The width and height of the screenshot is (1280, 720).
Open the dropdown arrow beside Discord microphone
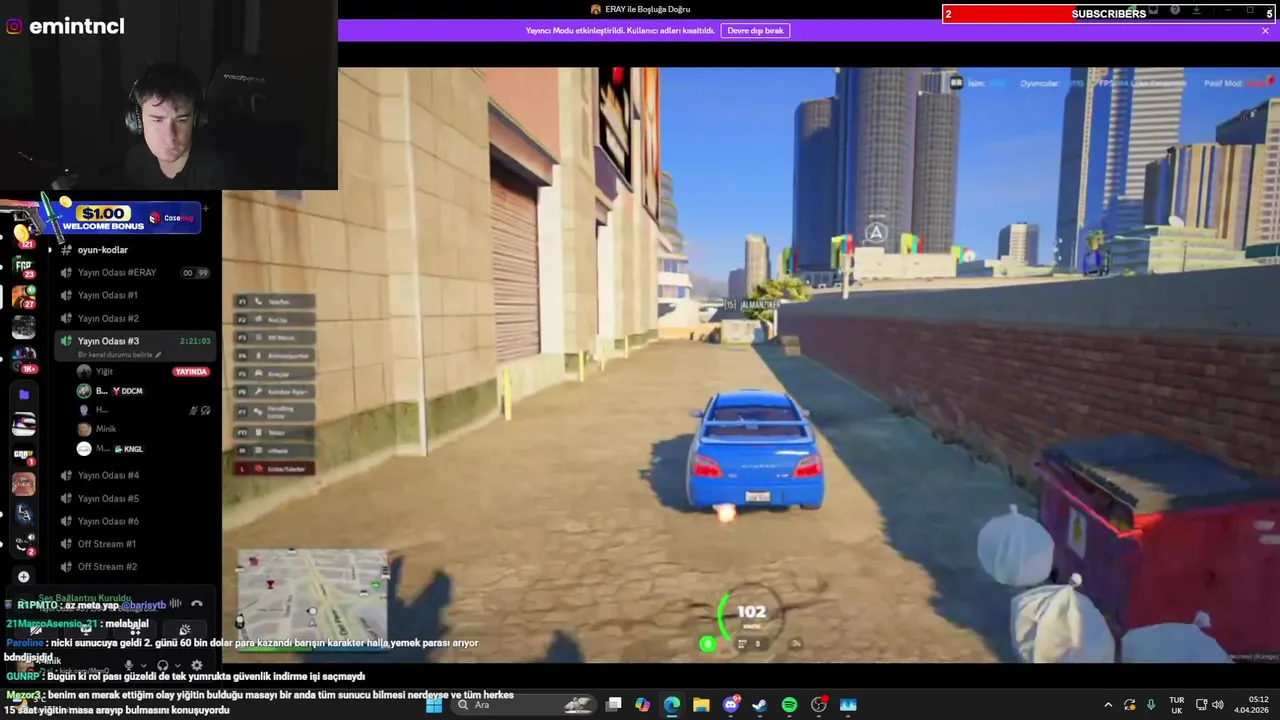(143, 665)
